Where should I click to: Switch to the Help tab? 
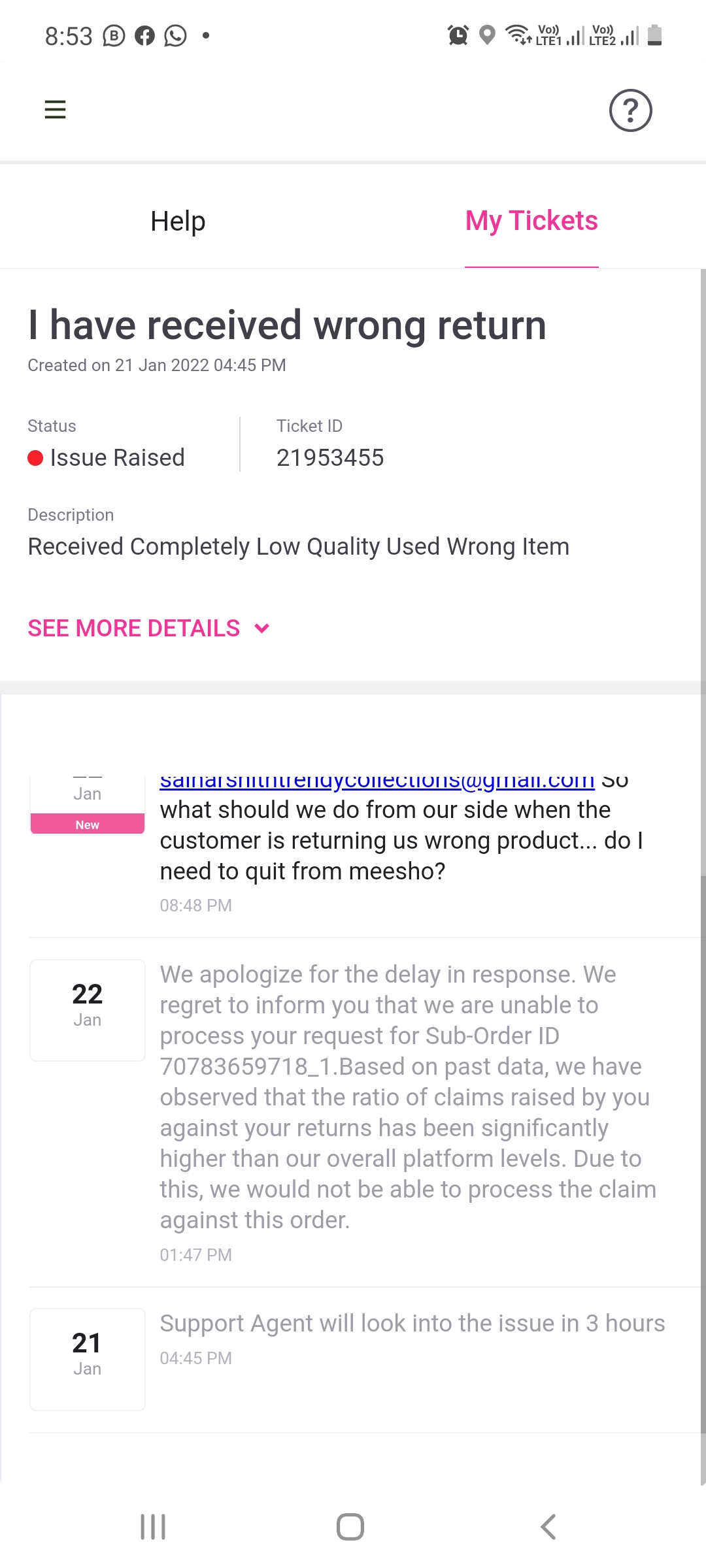(178, 221)
